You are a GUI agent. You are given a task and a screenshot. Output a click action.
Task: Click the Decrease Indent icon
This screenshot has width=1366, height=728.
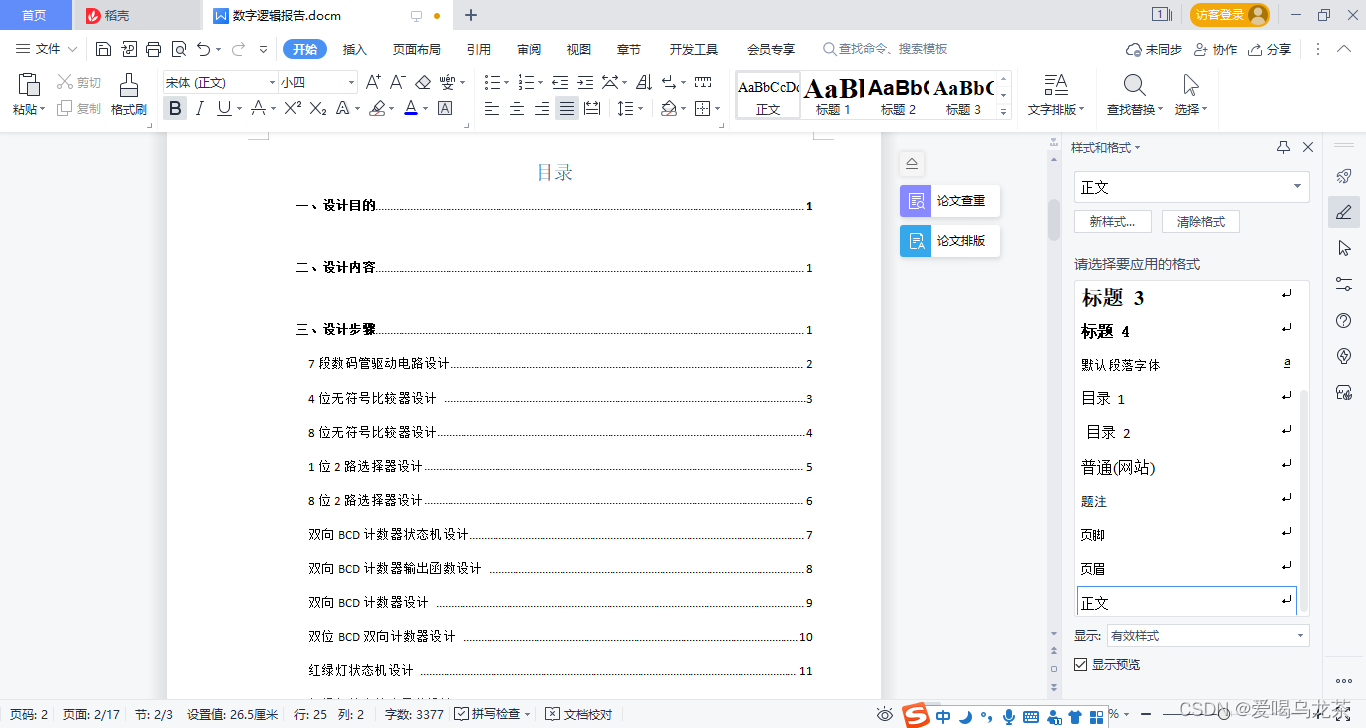[x=560, y=82]
